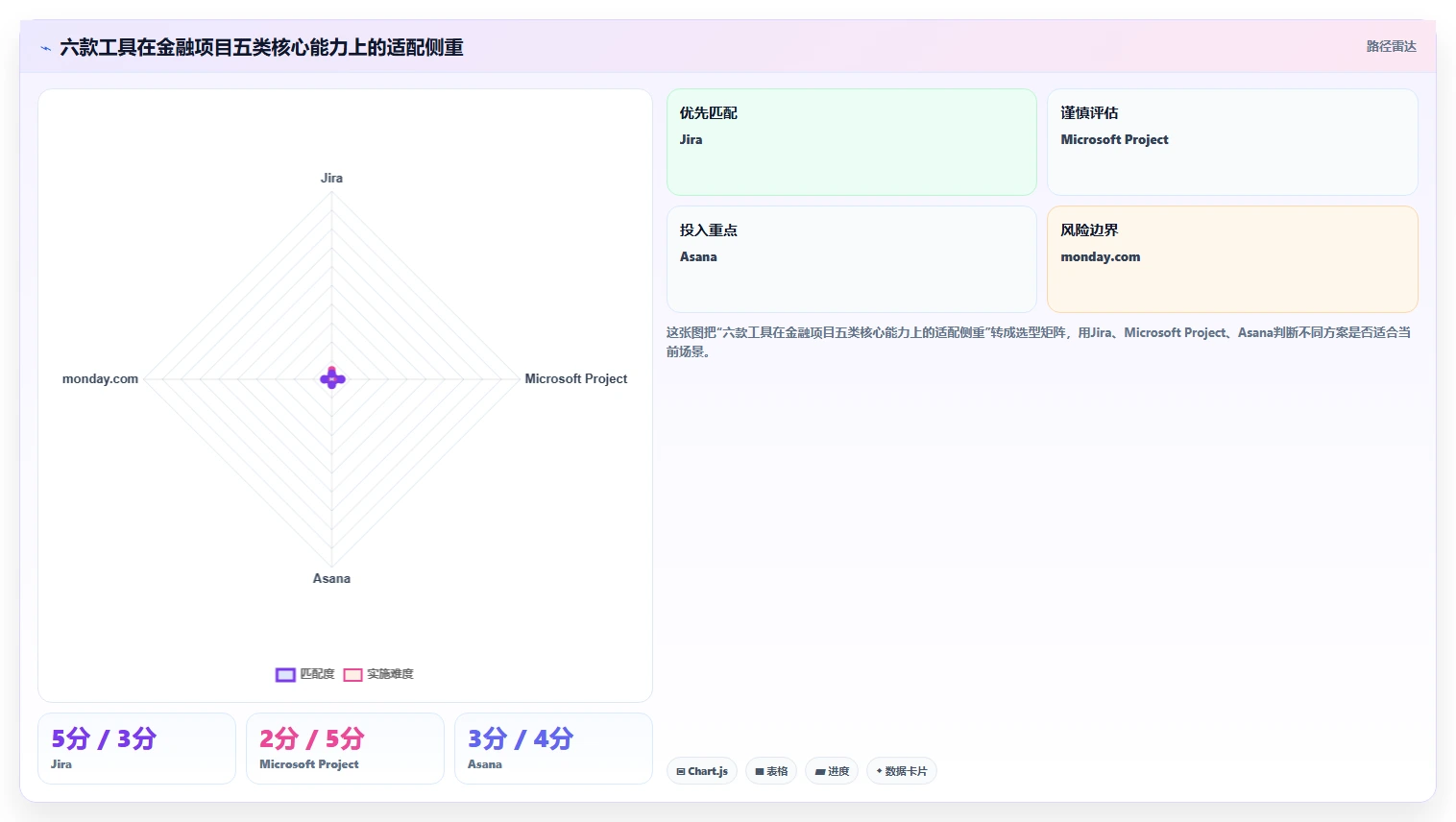Select the 3分 / 4分 Asana score card
Image resolution: width=1456 pixels, height=822 pixels.
(x=553, y=748)
